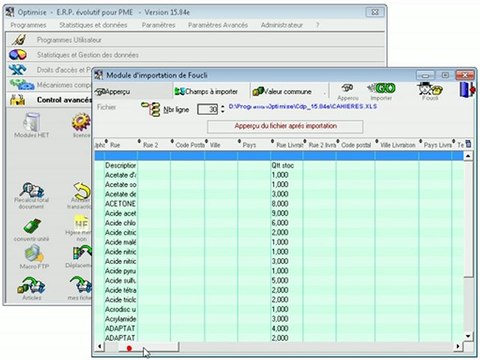
Task: Open the Apperçu tab in import module
Action: [133, 91]
